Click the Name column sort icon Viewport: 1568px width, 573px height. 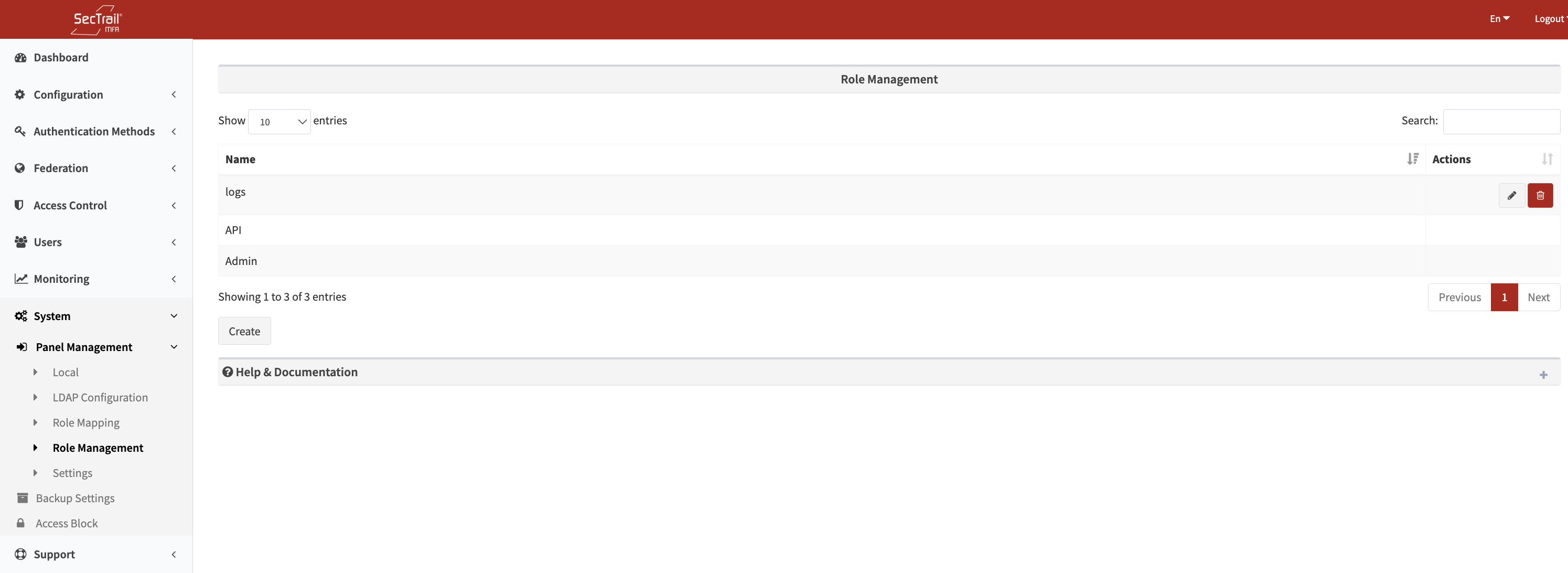(x=1412, y=159)
